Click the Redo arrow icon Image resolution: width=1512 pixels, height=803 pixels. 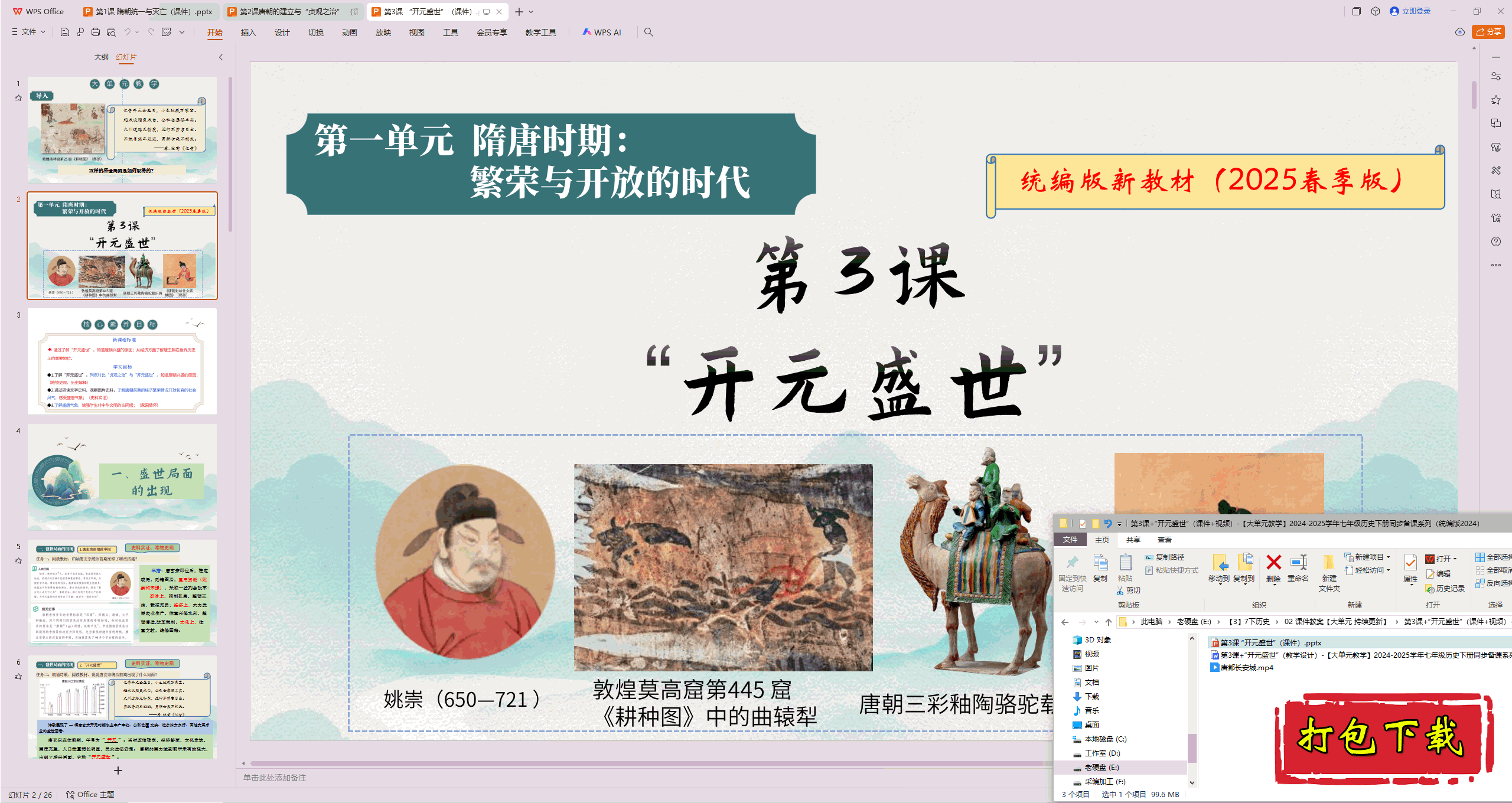coord(151,32)
